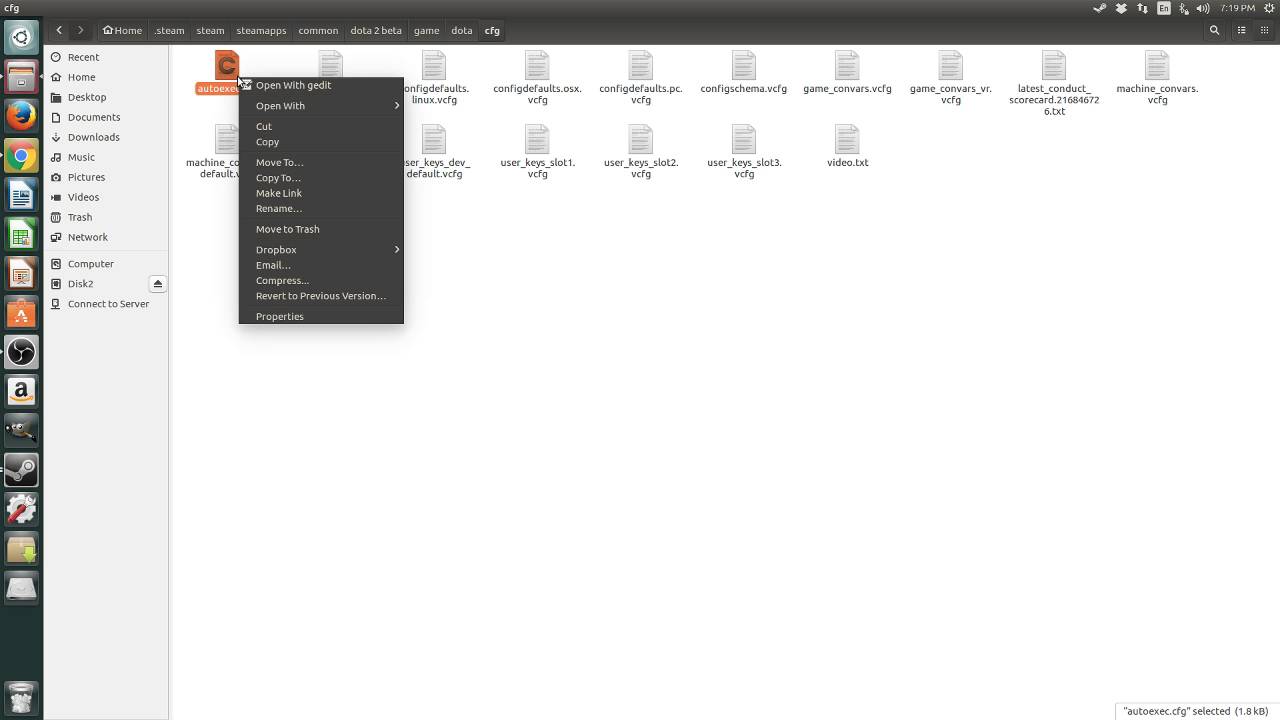Open the En keyboard layout indicator
The height and width of the screenshot is (720, 1280).
tap(1163, 8)
